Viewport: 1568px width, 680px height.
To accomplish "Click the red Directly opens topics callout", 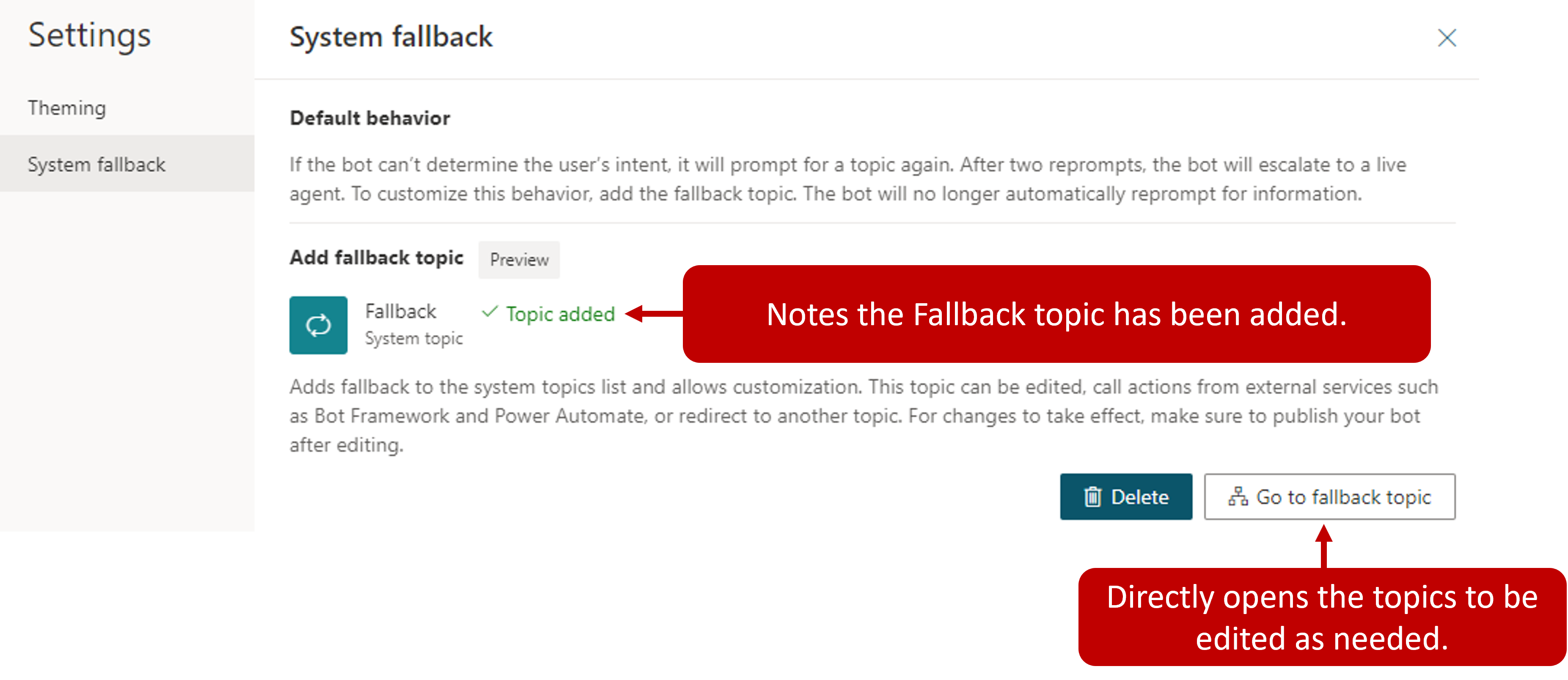I will [x=1322, y=617].
